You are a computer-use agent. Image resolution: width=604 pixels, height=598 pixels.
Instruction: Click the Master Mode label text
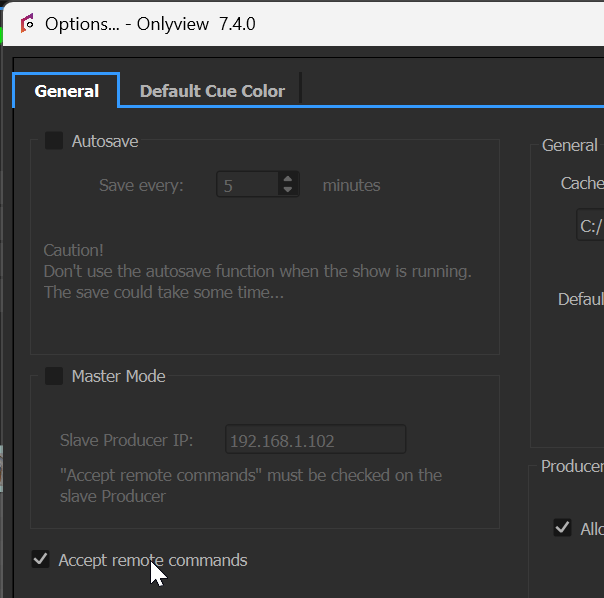click(118, 376)
